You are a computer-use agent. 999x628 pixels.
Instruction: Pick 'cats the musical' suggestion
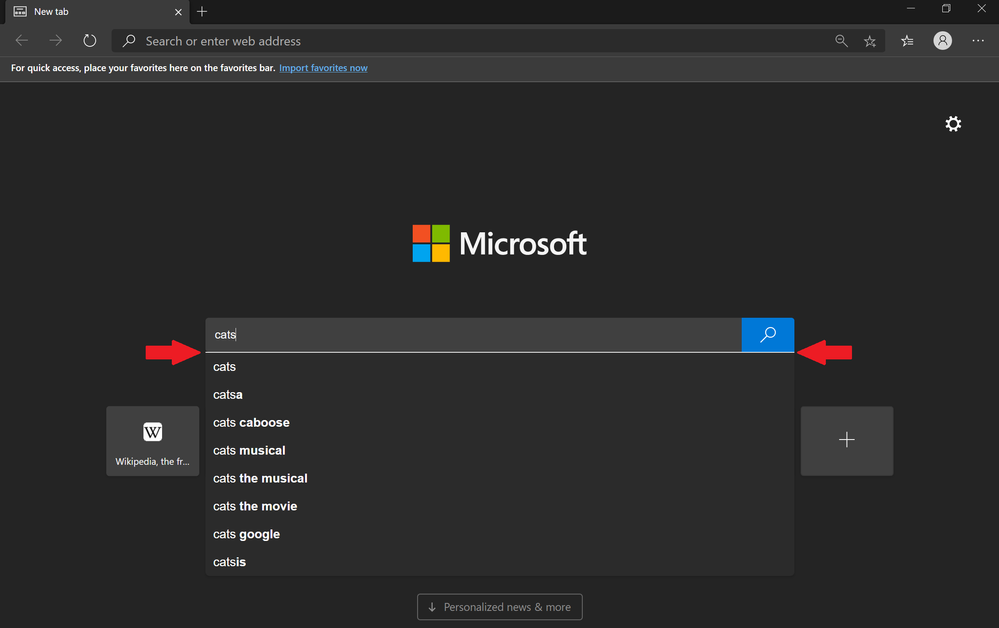[500, 478]
